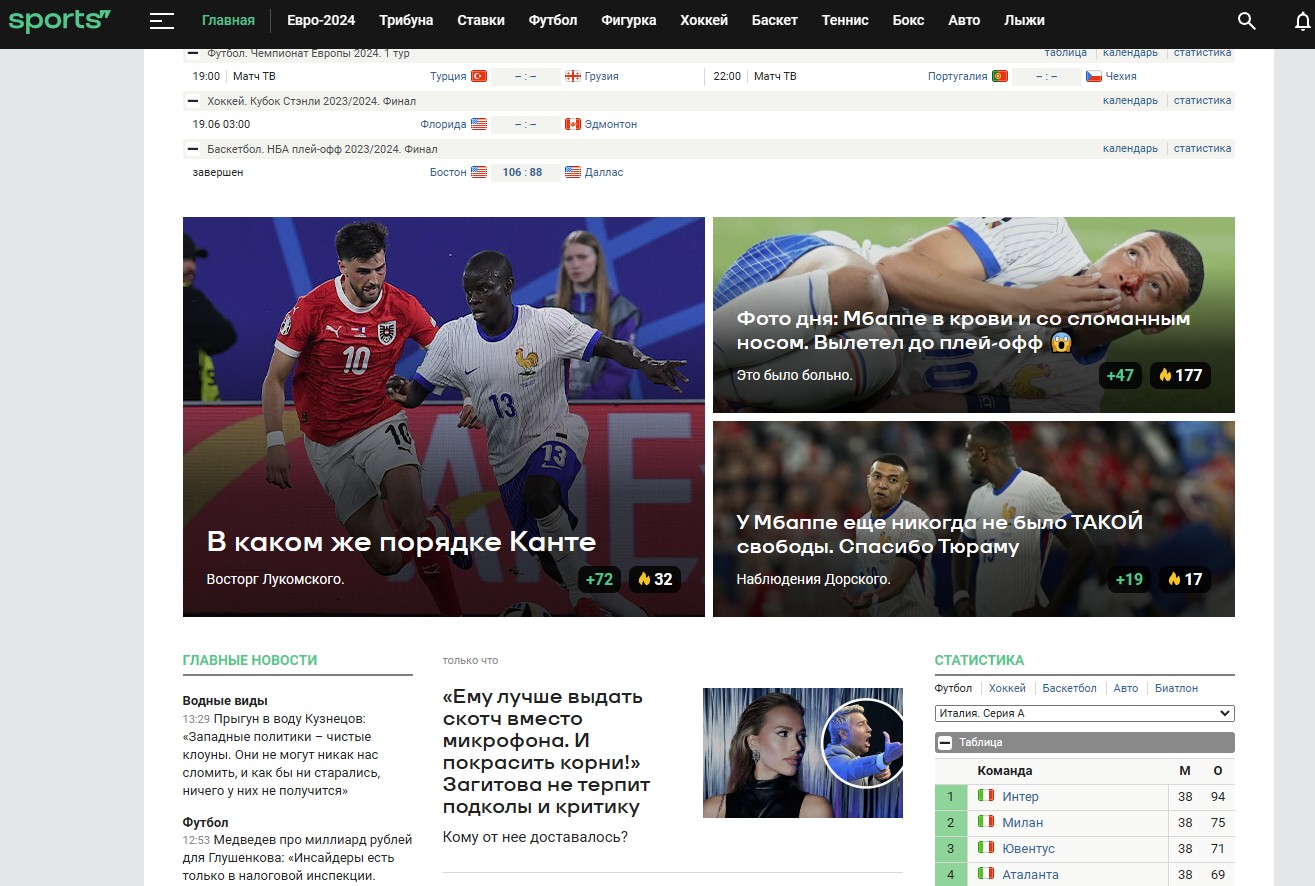Open В каком же порядке Канте article

(401, 542)
